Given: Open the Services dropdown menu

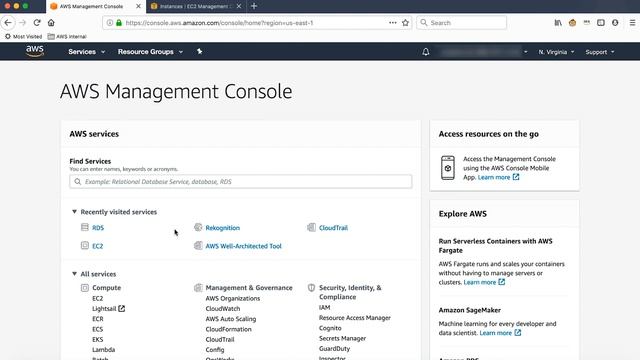Looking at the screenshot, I should coord(87,52).
